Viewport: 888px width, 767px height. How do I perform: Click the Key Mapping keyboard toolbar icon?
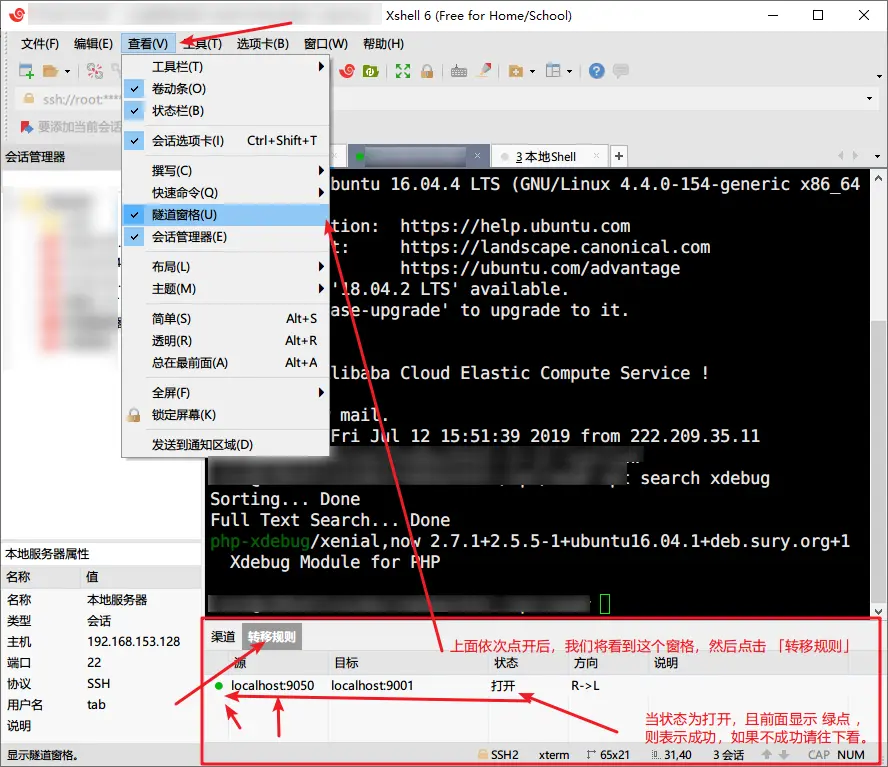point(459,71)
